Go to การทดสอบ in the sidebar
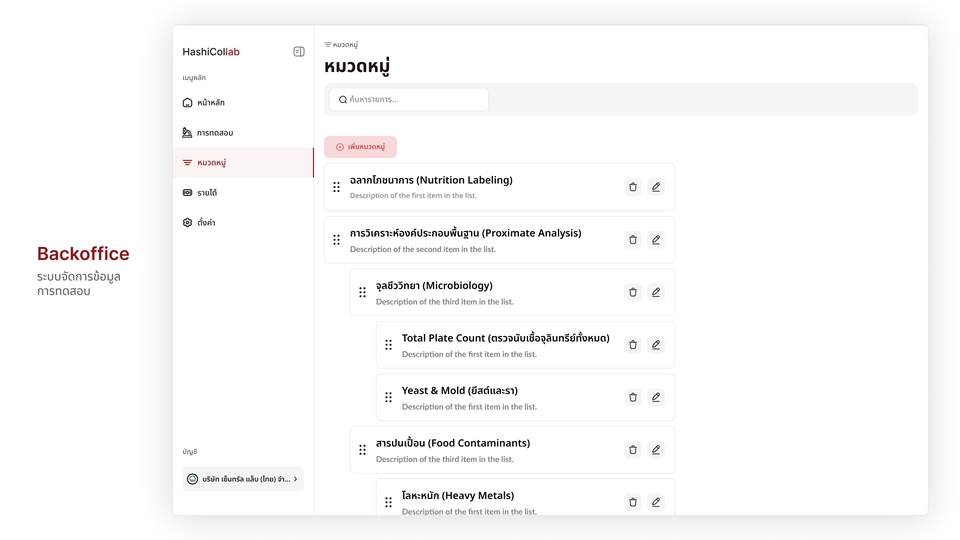 click(214, 133)
